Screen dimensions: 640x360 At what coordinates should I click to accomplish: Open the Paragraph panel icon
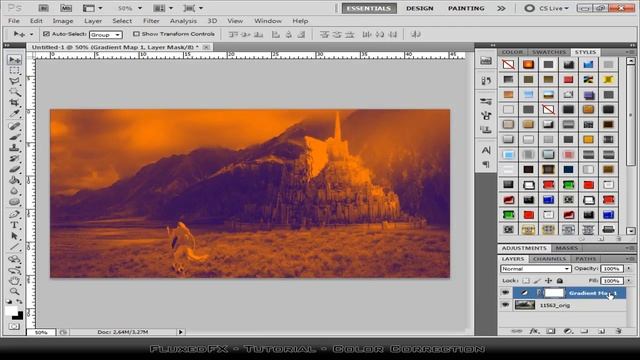click(486, 164)
